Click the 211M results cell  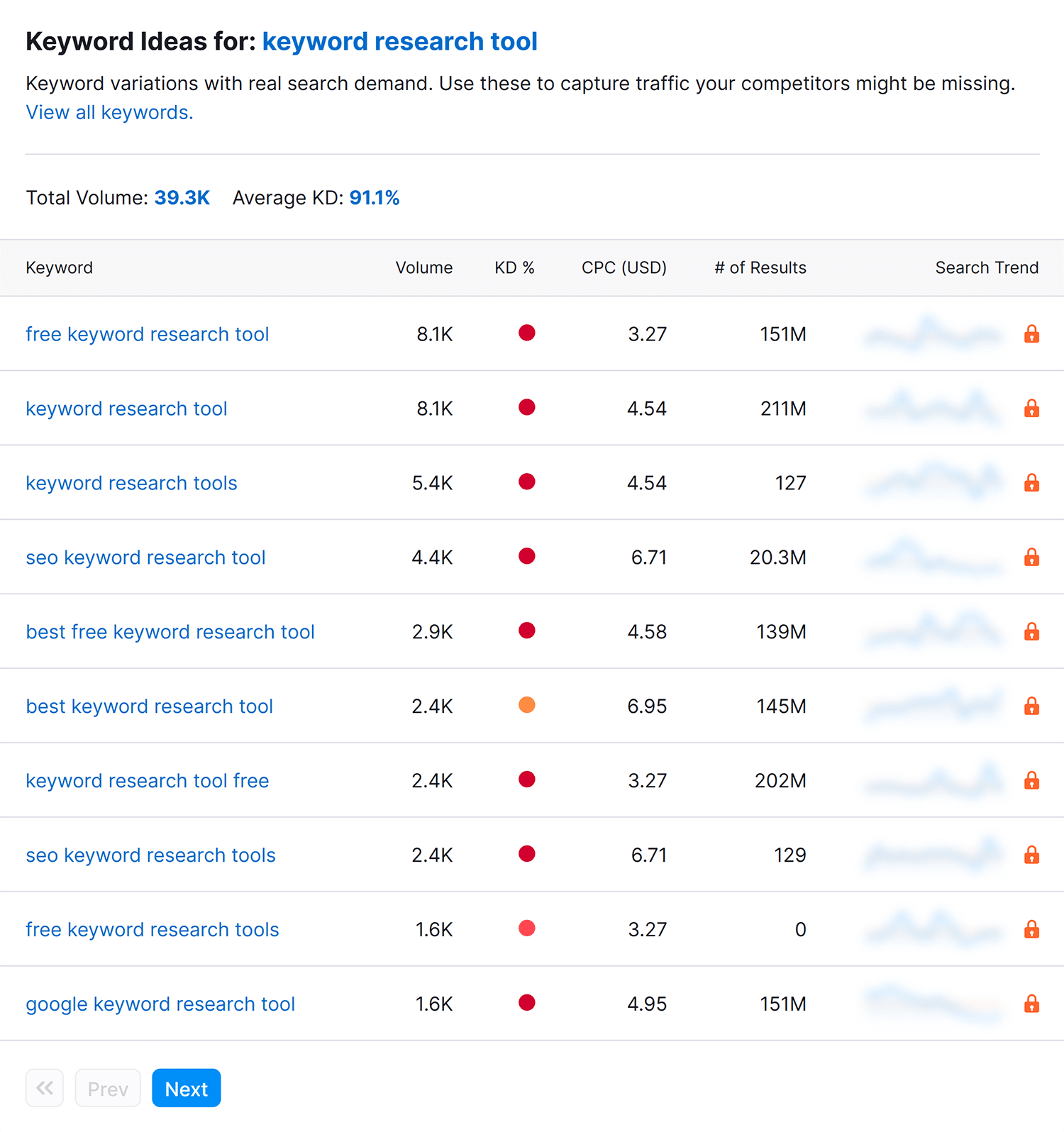(783, 409)
